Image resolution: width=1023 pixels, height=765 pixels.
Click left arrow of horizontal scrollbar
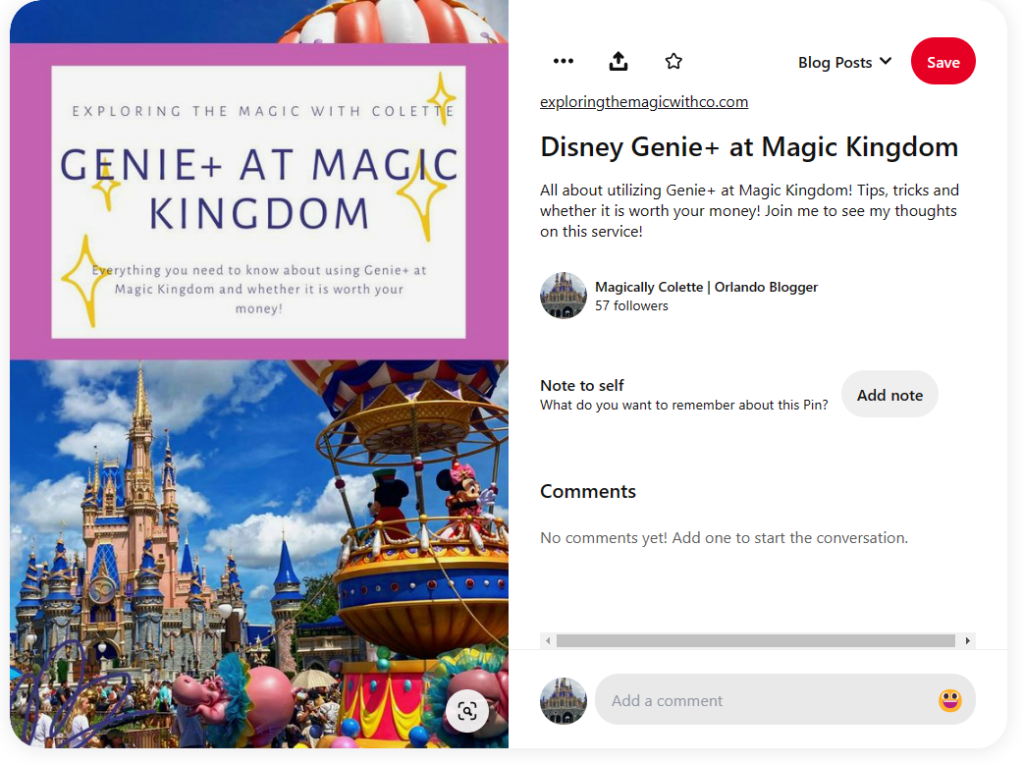(548, 641)
